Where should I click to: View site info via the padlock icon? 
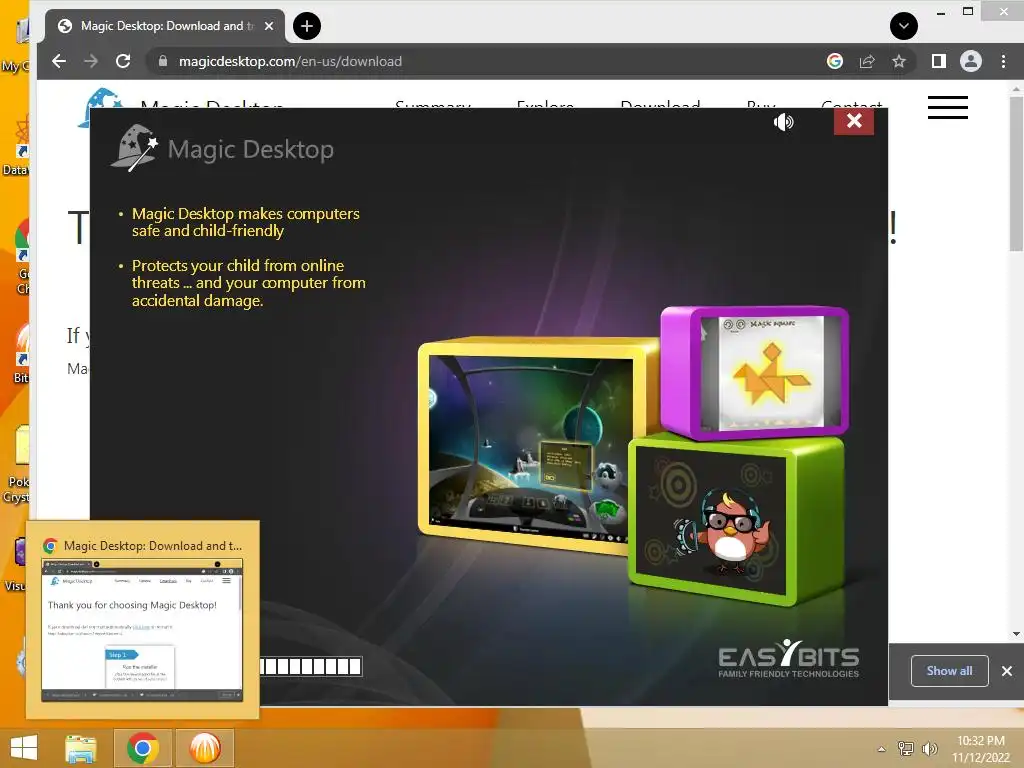click(163, 61)
